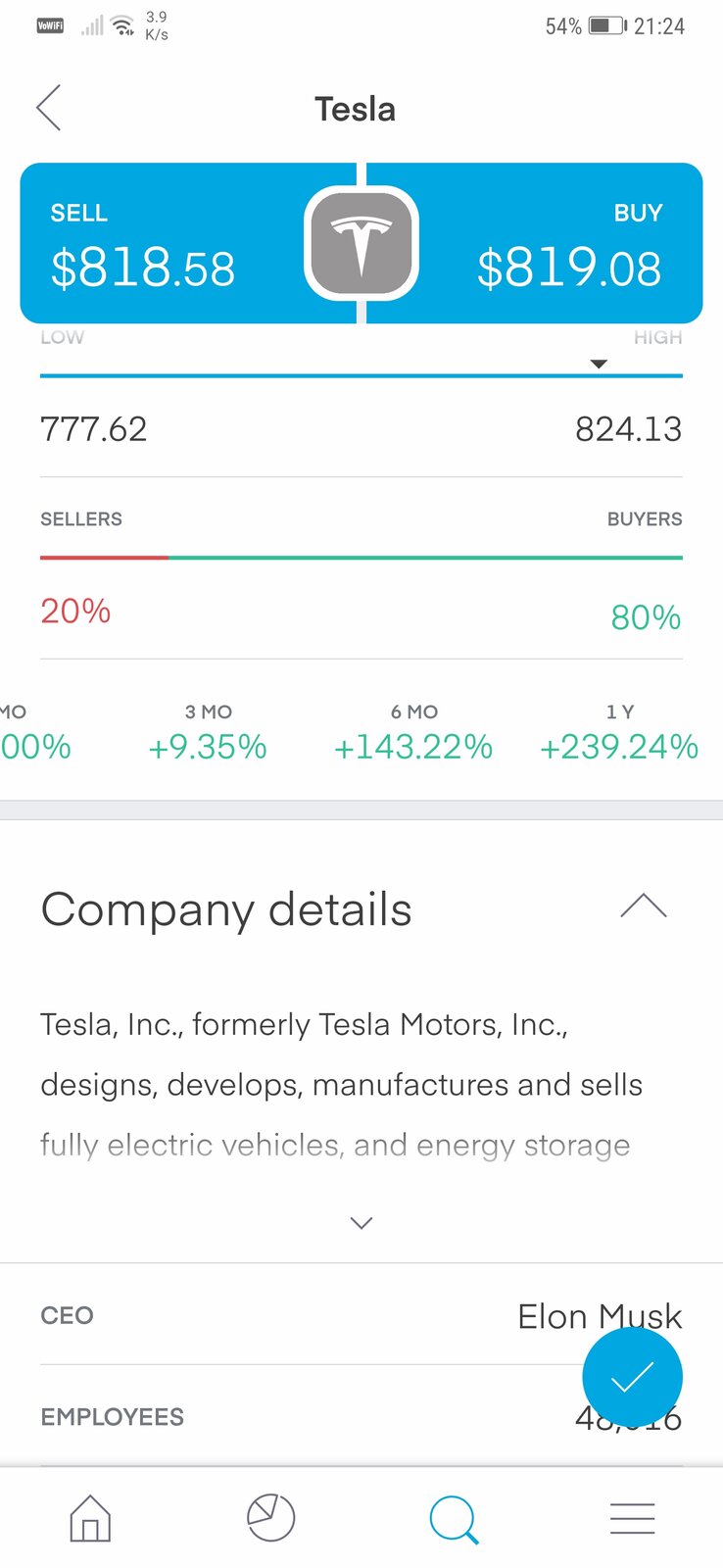Open the home tab icon
Image resolution: width=723 pixels, height=1568 pixels.
click(x=90, y=1518)
